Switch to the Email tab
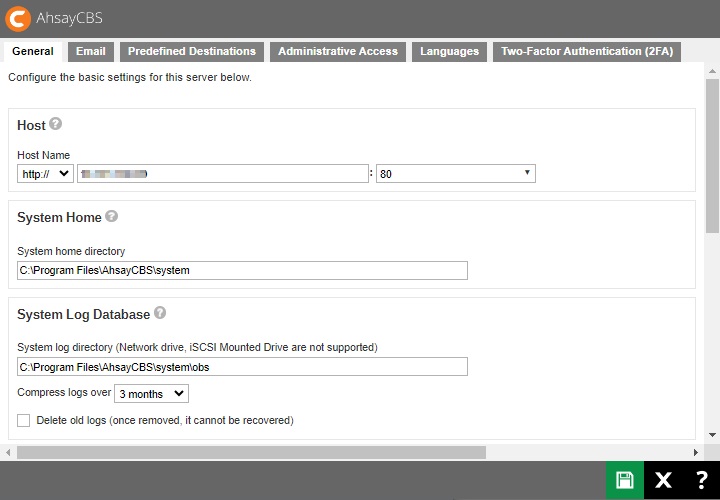The width and height of the screenshot is (720, 500). [90, 52]
